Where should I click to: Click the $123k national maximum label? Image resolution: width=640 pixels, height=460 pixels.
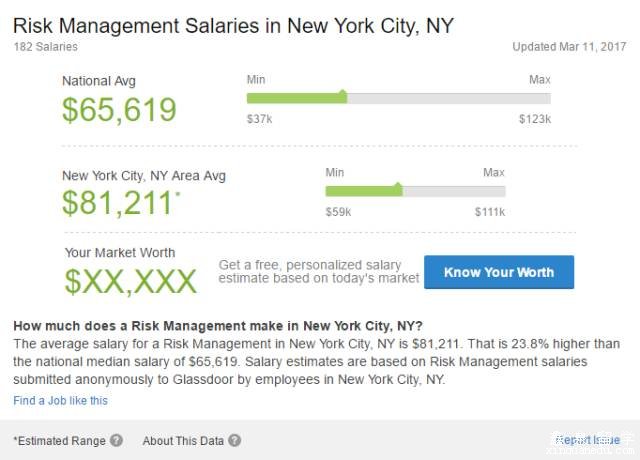[x=535, y=119]
